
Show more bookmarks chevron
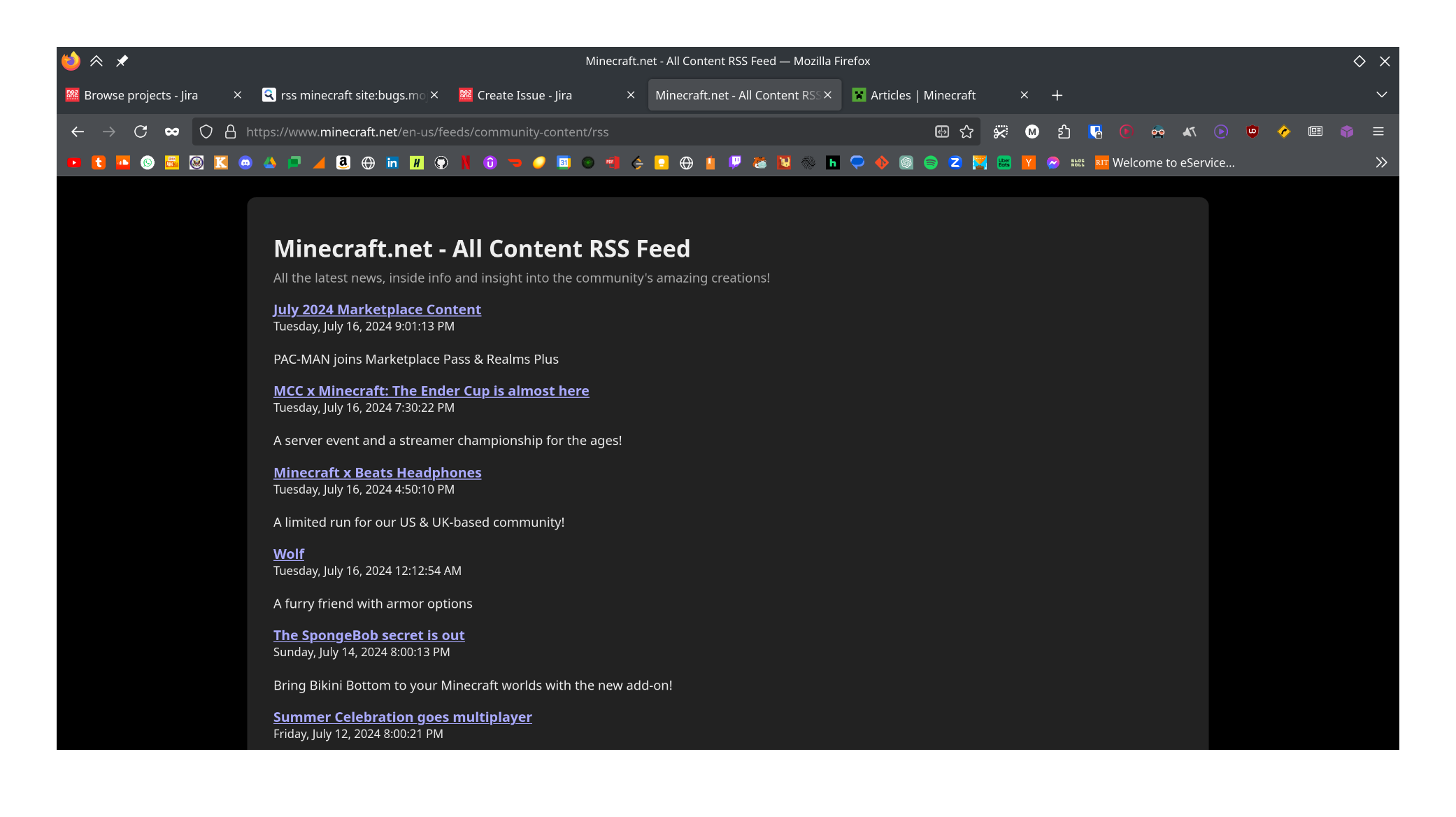coord(1381,163)
